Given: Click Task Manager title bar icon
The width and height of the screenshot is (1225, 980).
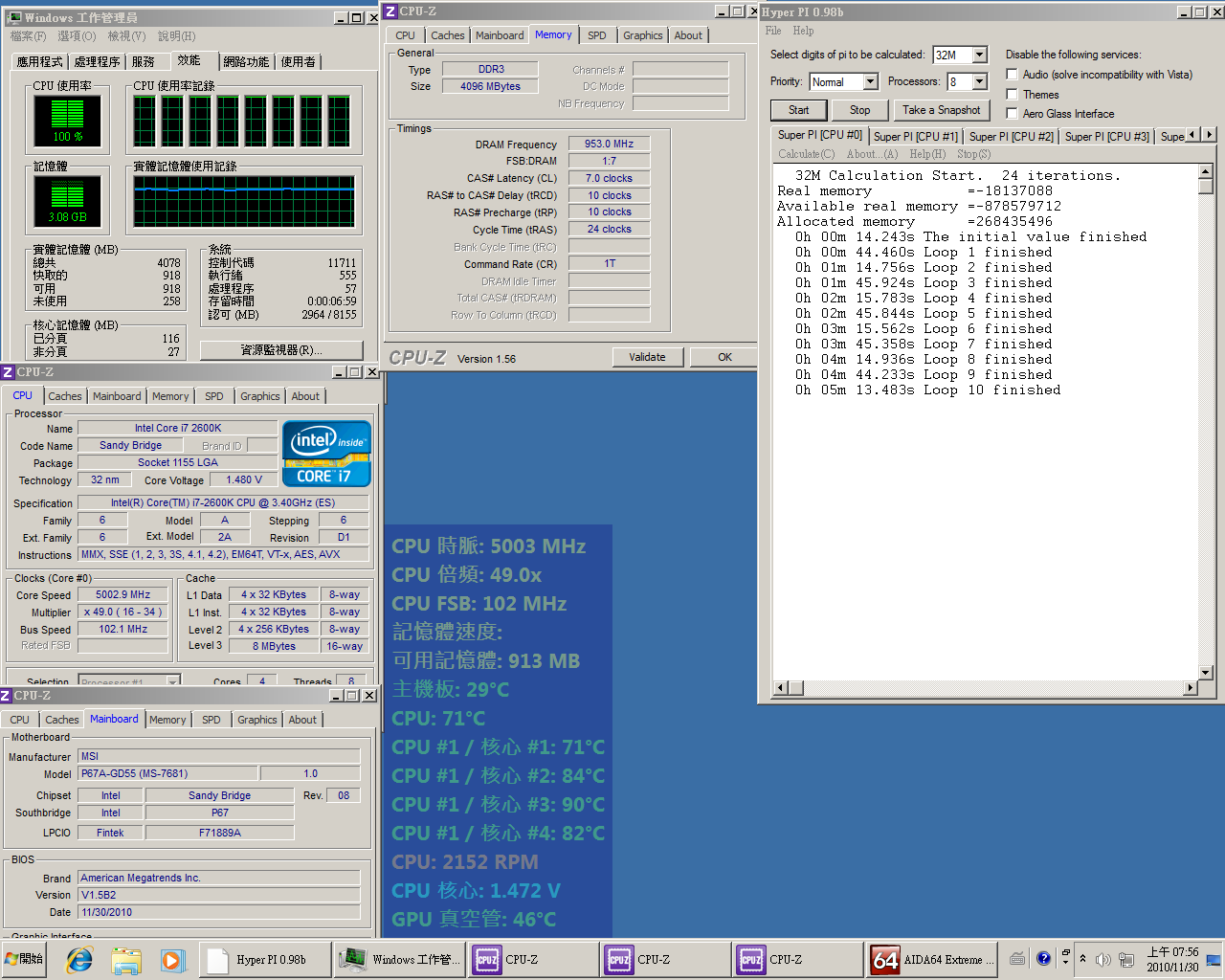Looking at the screenshot, I should click(14, 17).
